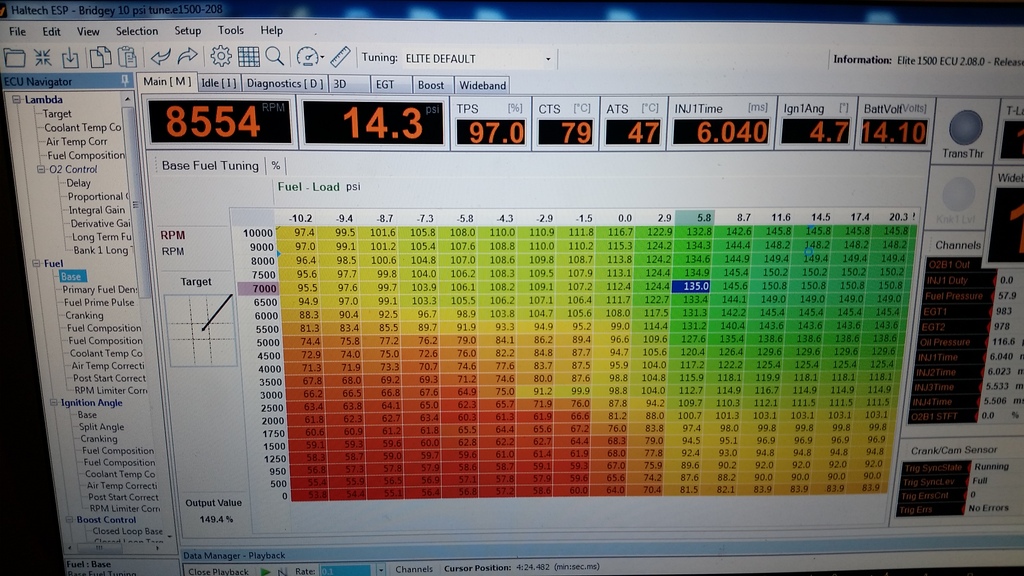Select Split Angle under Ignition Angle
1024x576 pixels.
pyautogui.click(x=101, y=427)
